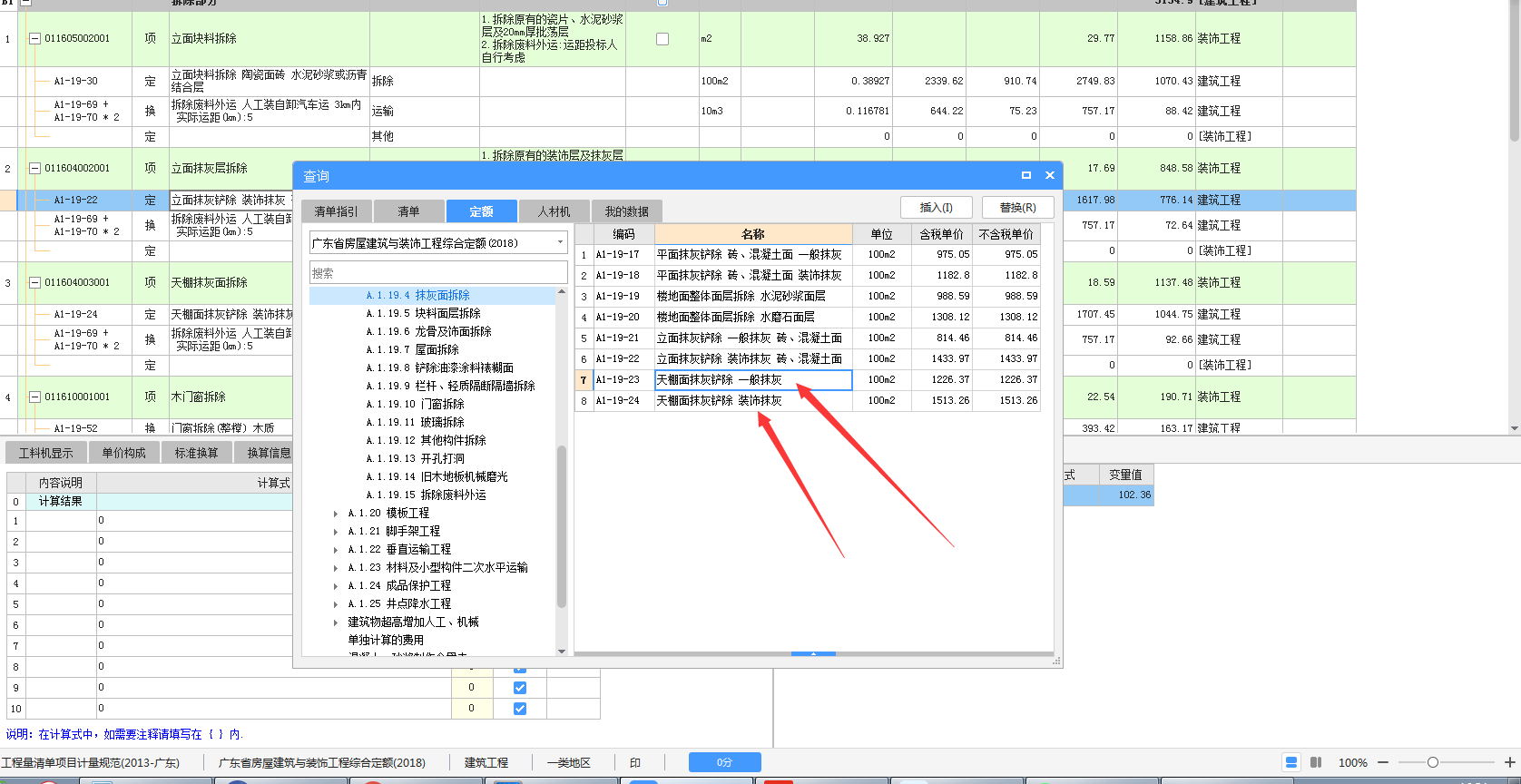1521x784 pixels.
Task: Switch to 人材机 tab
Action: [554, 211]
